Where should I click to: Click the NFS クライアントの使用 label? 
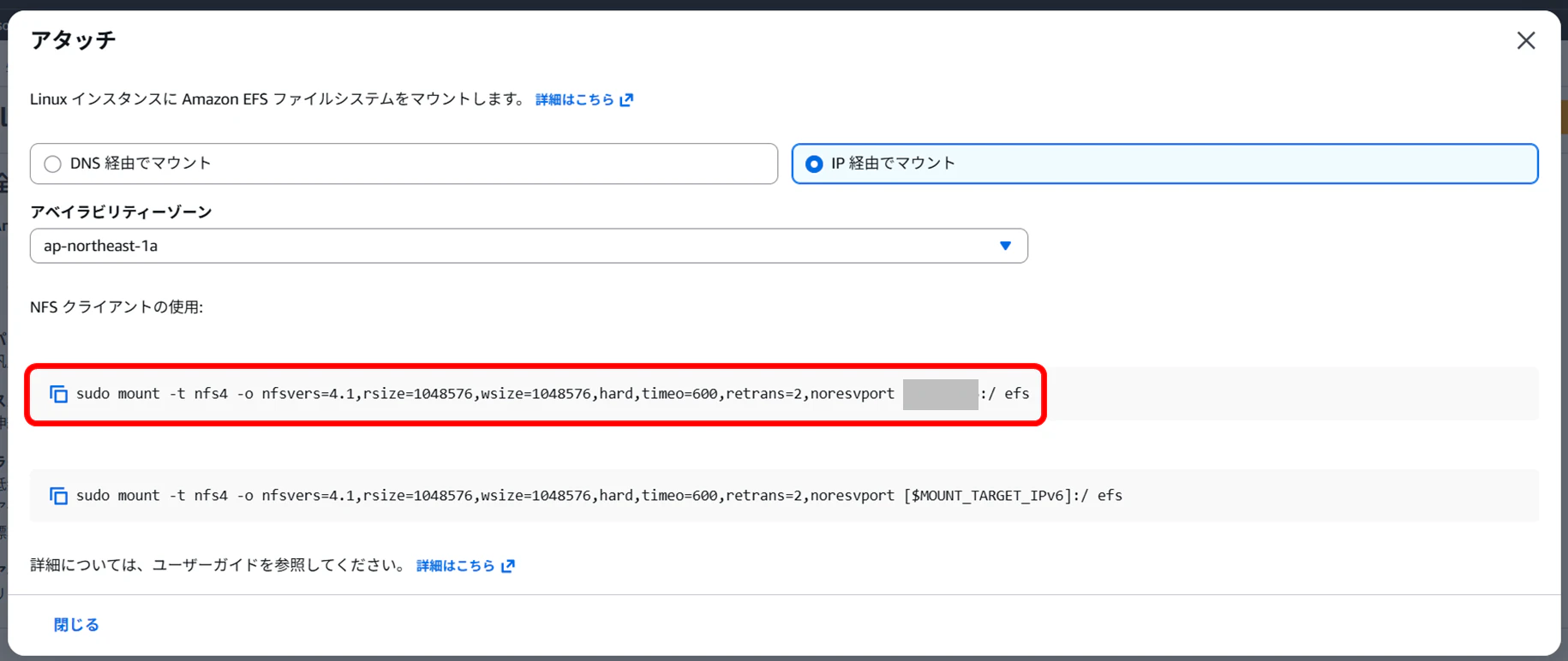coord(117,307)
